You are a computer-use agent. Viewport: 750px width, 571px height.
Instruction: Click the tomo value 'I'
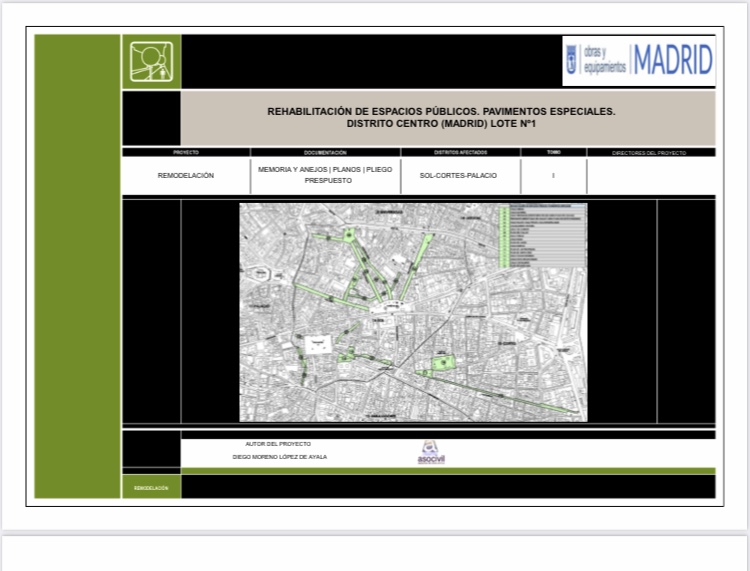[553, 176]
